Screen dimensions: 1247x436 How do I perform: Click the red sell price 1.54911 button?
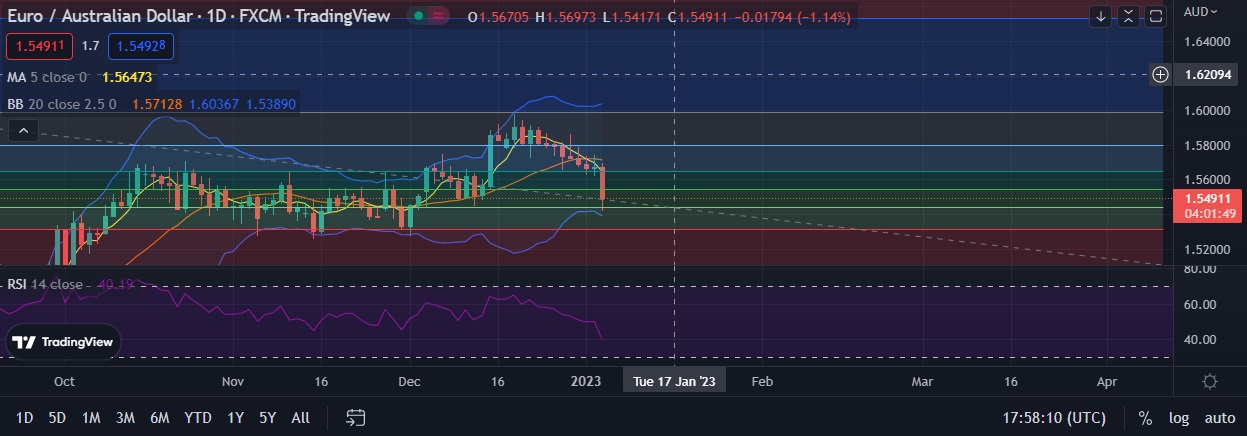[39, 46]
